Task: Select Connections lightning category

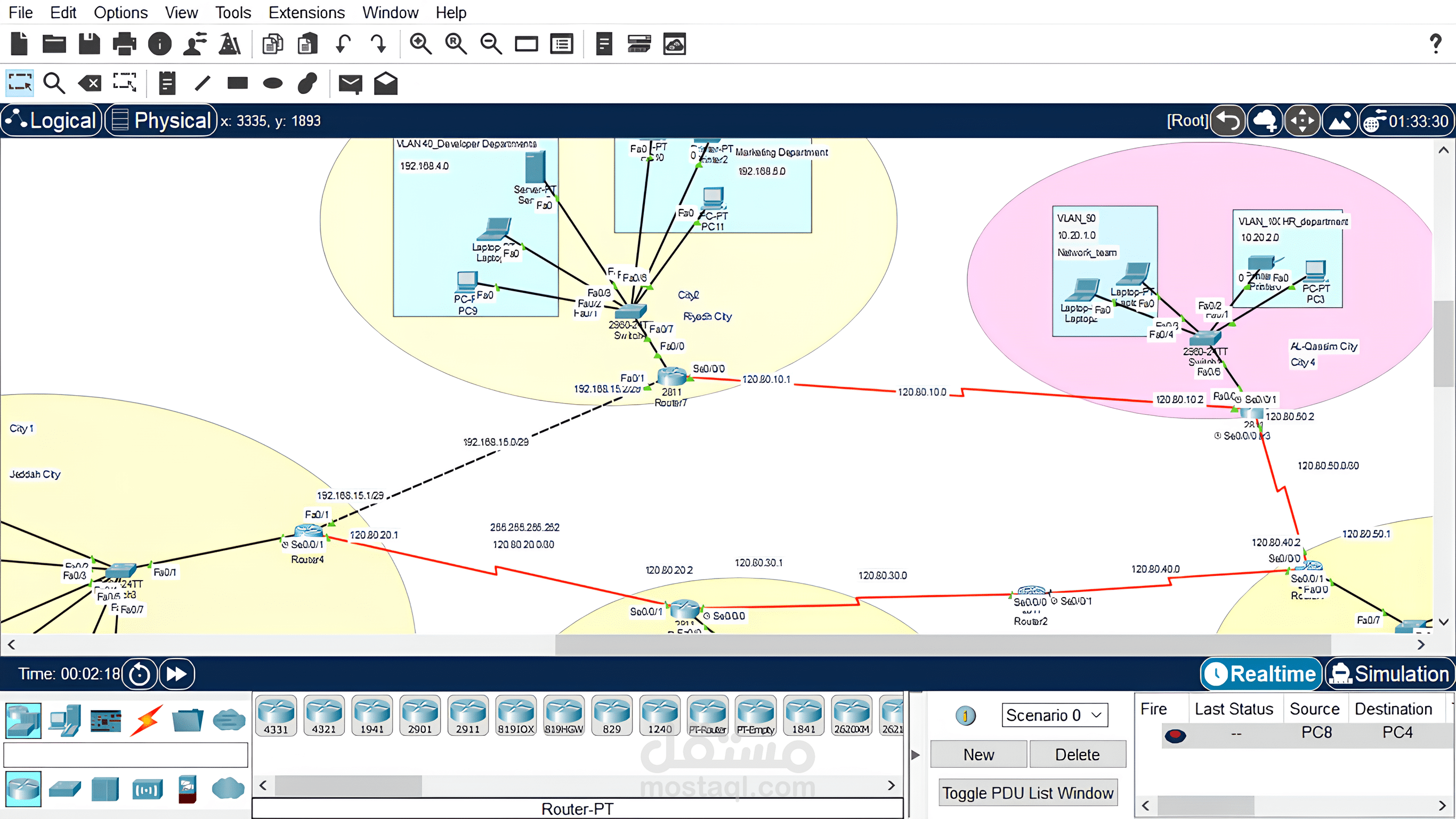Action: tap(147, 720)
